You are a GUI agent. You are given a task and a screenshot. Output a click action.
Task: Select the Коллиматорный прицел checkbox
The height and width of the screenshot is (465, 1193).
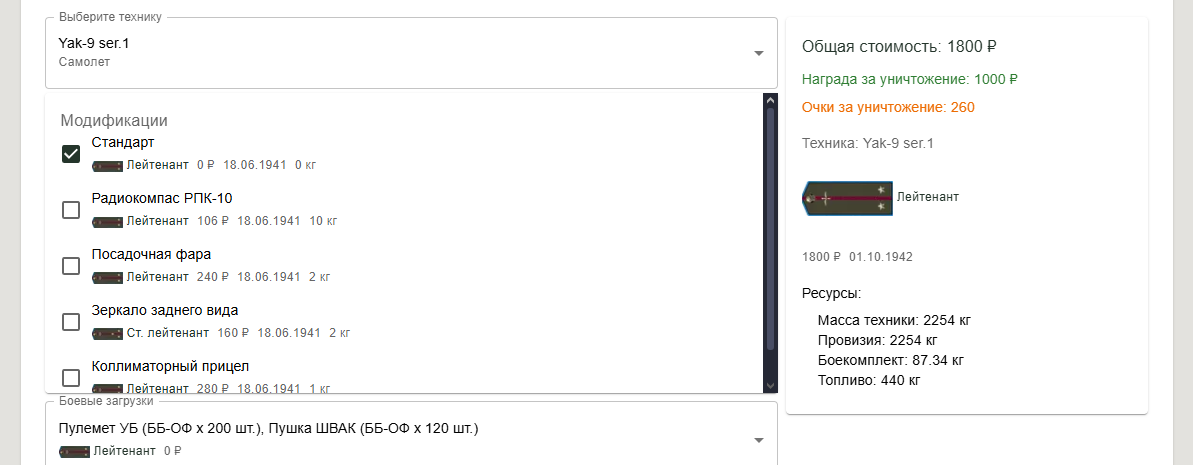tap(71, 378)
